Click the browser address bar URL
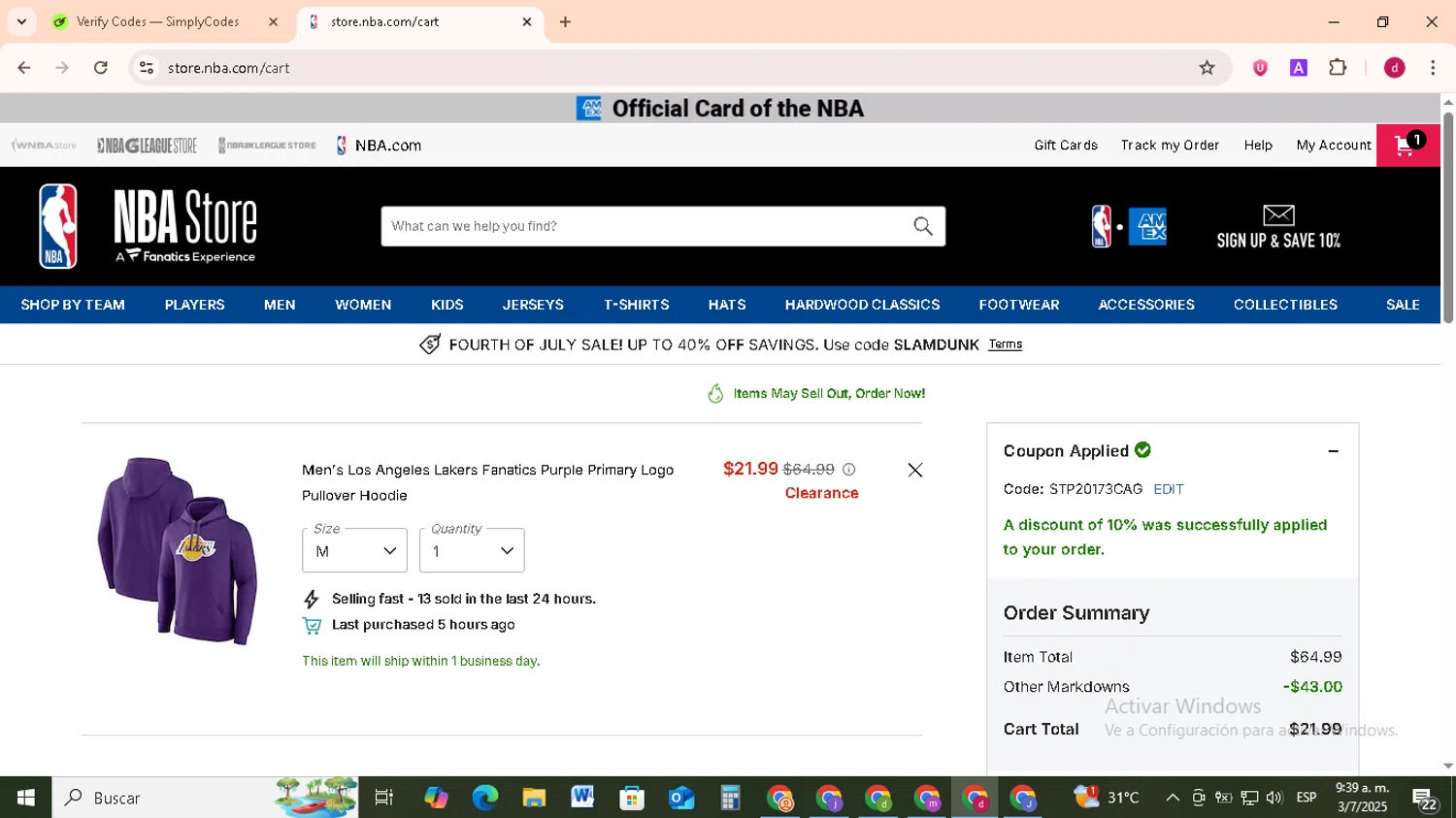 coord(229,68)
